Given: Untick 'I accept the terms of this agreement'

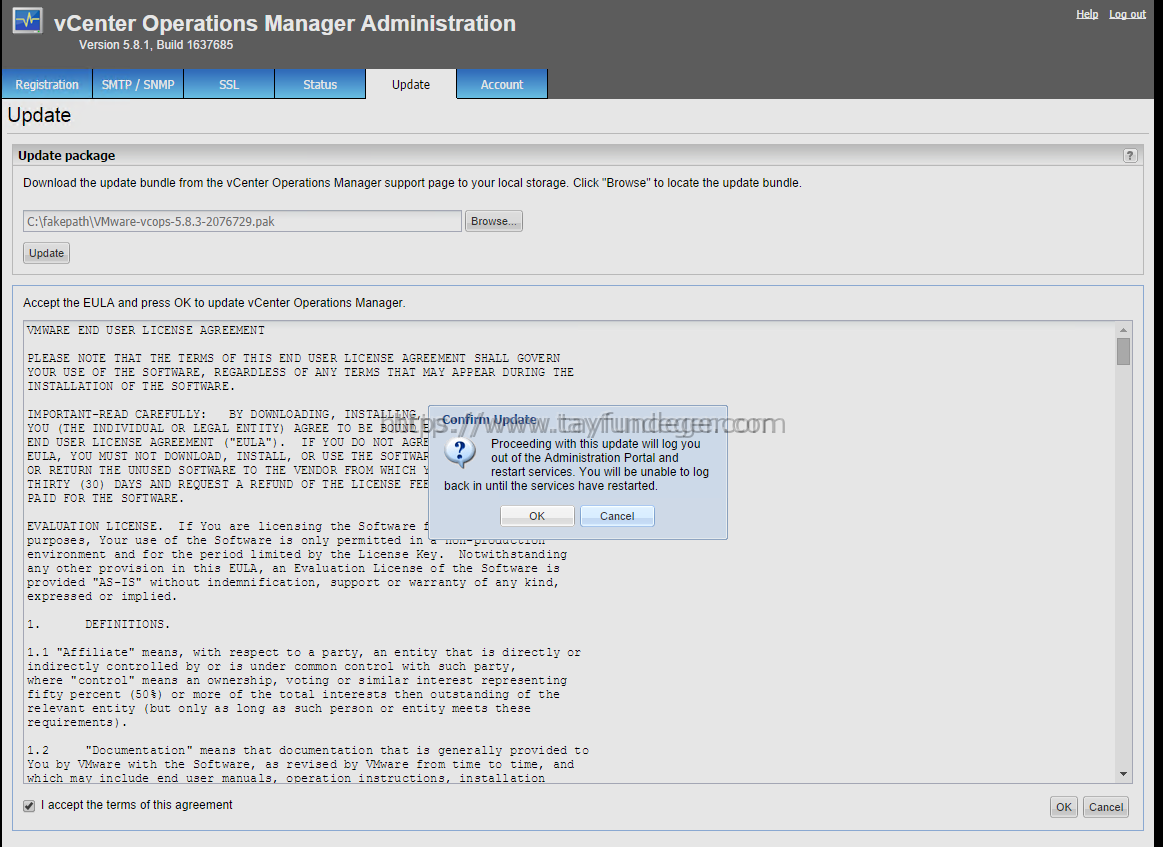Looking at the screenshot, I should (29, 805).
